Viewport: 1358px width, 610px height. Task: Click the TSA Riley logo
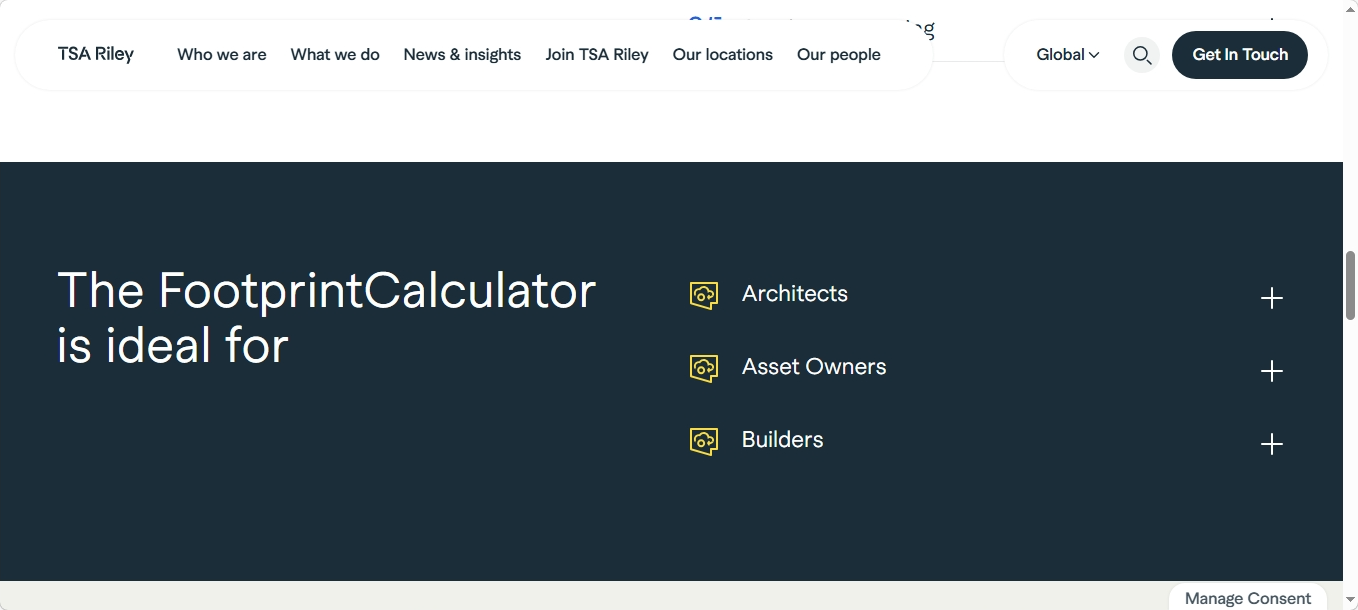tap(96, 54)
